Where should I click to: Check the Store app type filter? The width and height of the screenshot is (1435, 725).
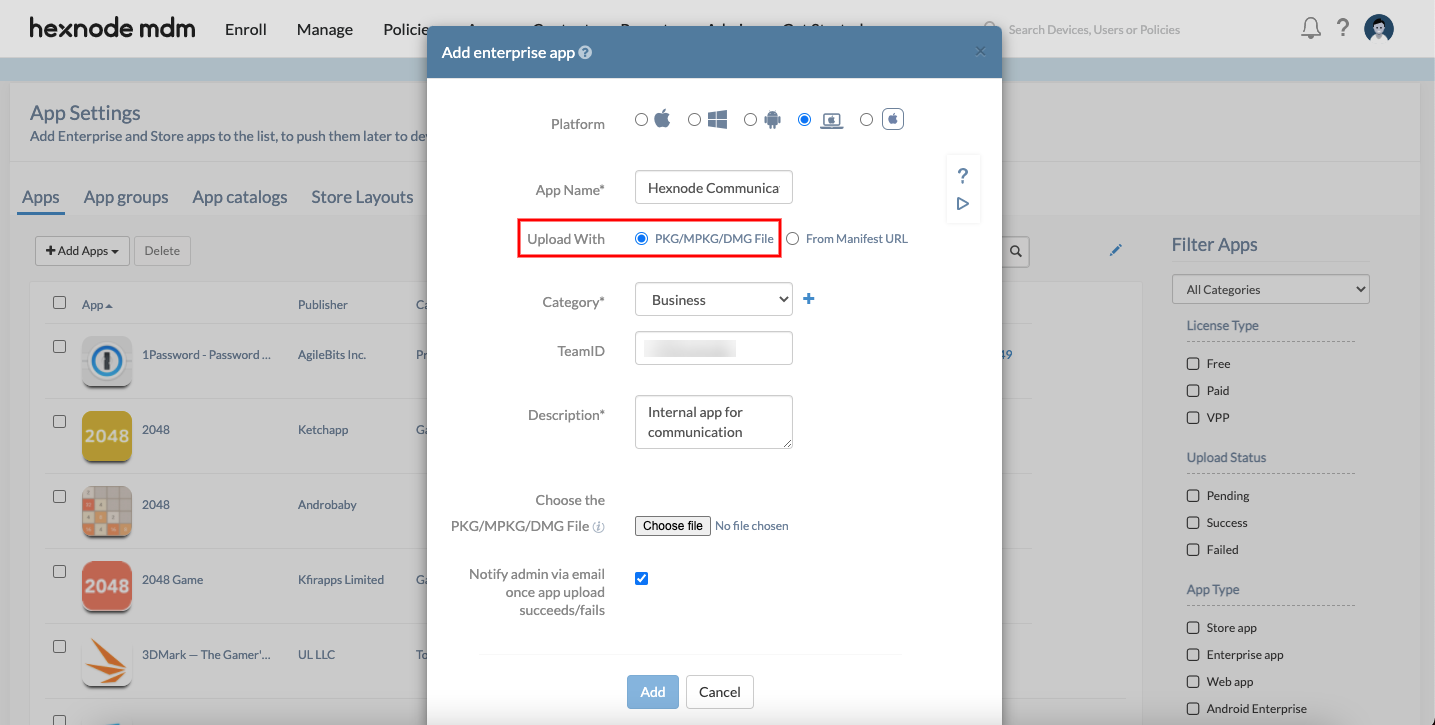pyautogui.click(x=1193, y=627)
